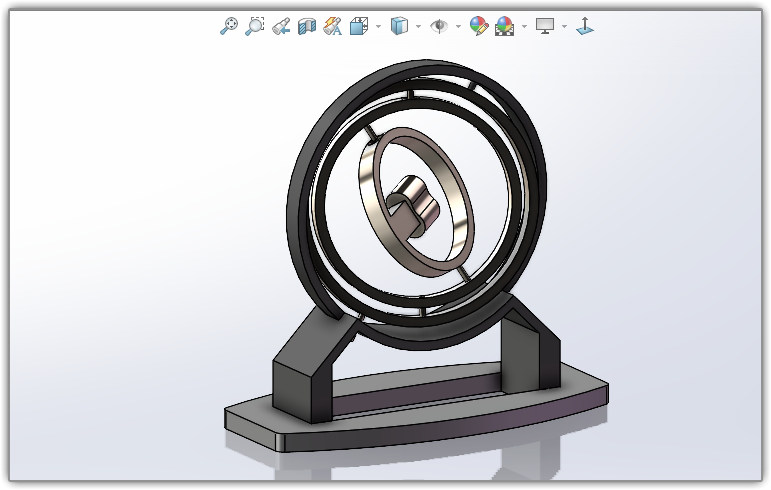Open the Edit Appearance tool
The height and width of the screenshot is (490, 771).
(x=479, y=26)
